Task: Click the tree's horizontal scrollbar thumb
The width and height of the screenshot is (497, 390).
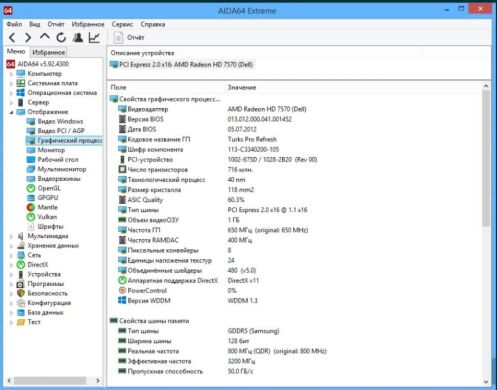Action: [50, 380]
